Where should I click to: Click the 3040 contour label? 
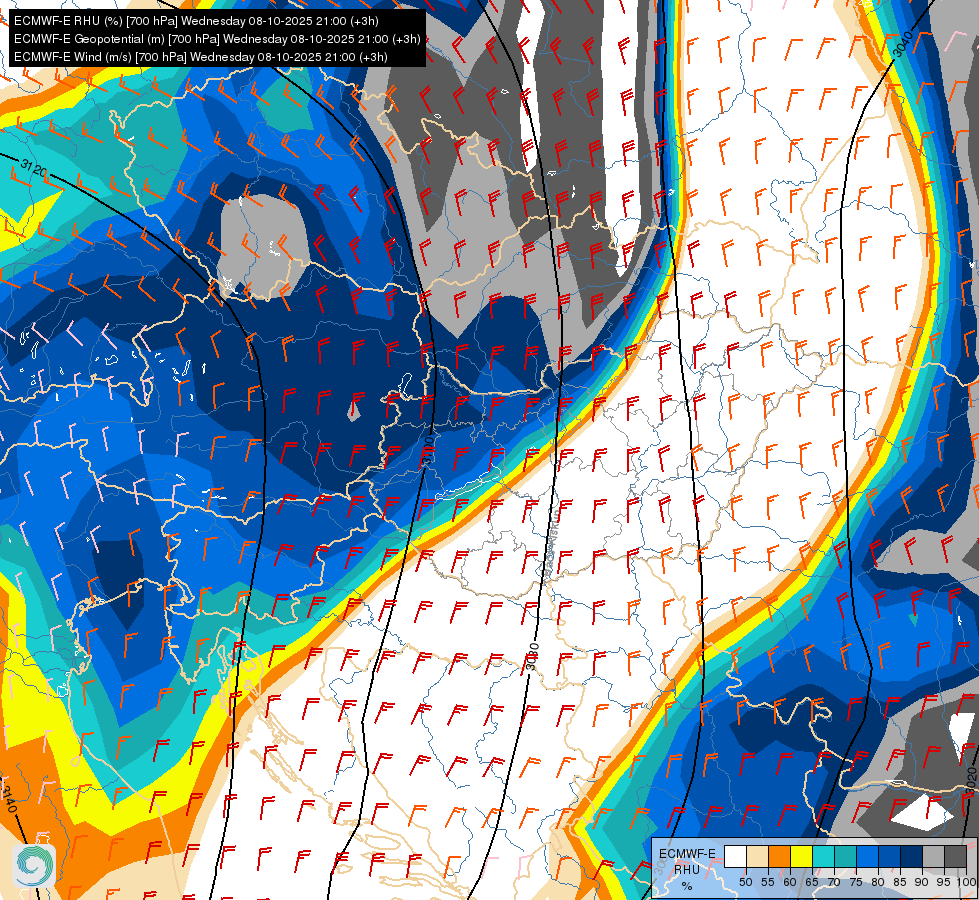click(903, 44)
